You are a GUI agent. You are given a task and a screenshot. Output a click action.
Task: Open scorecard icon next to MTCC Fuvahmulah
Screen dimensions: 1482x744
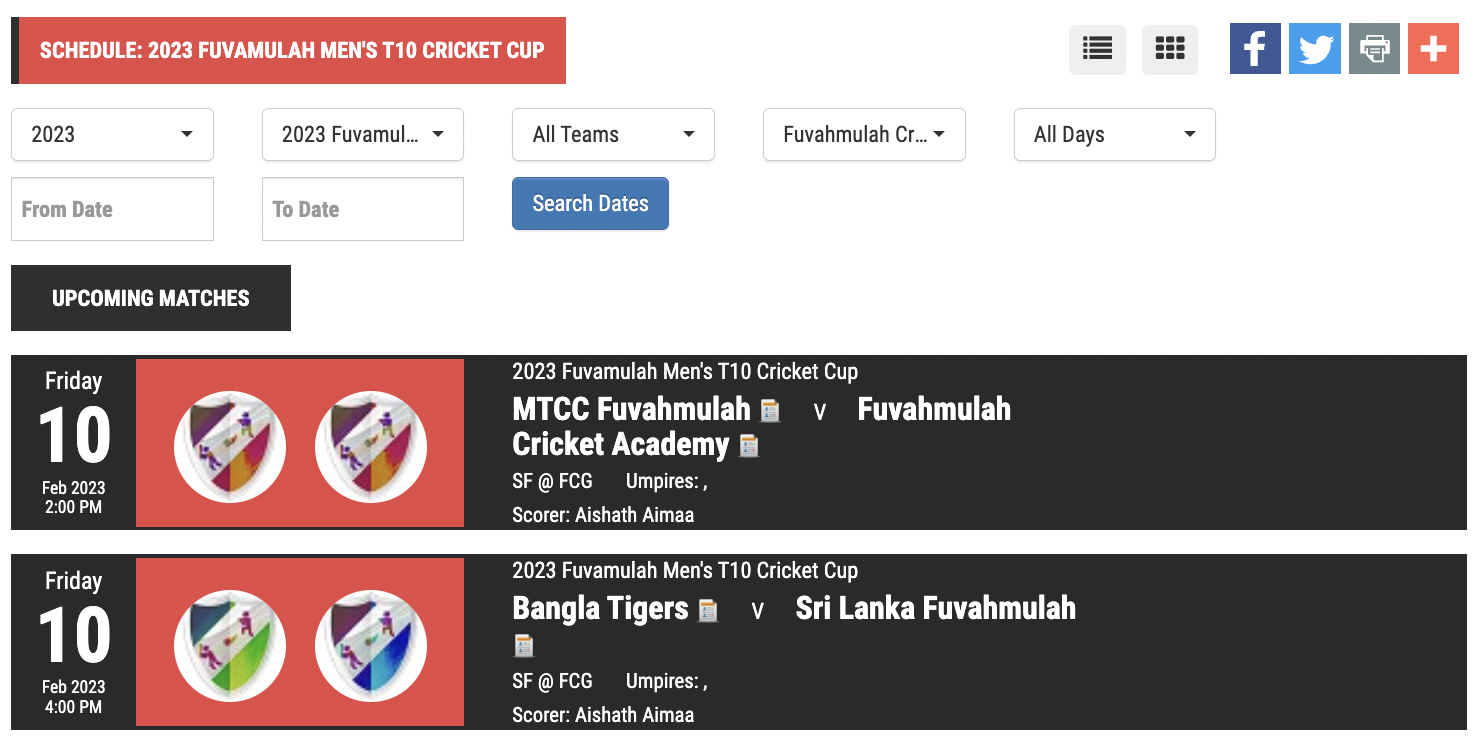click(770, 411)
